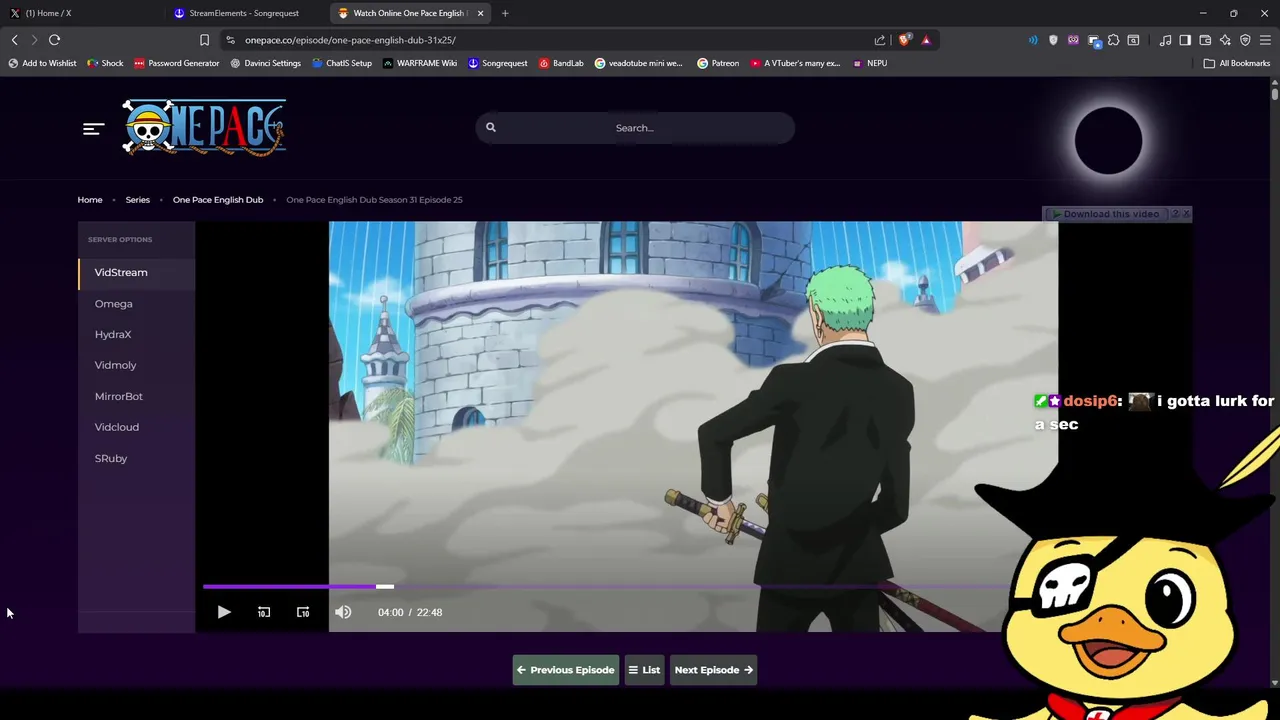1280x720 pixels.
Task: Open the Brave Wallet icon
Action: coord(1205,40)
